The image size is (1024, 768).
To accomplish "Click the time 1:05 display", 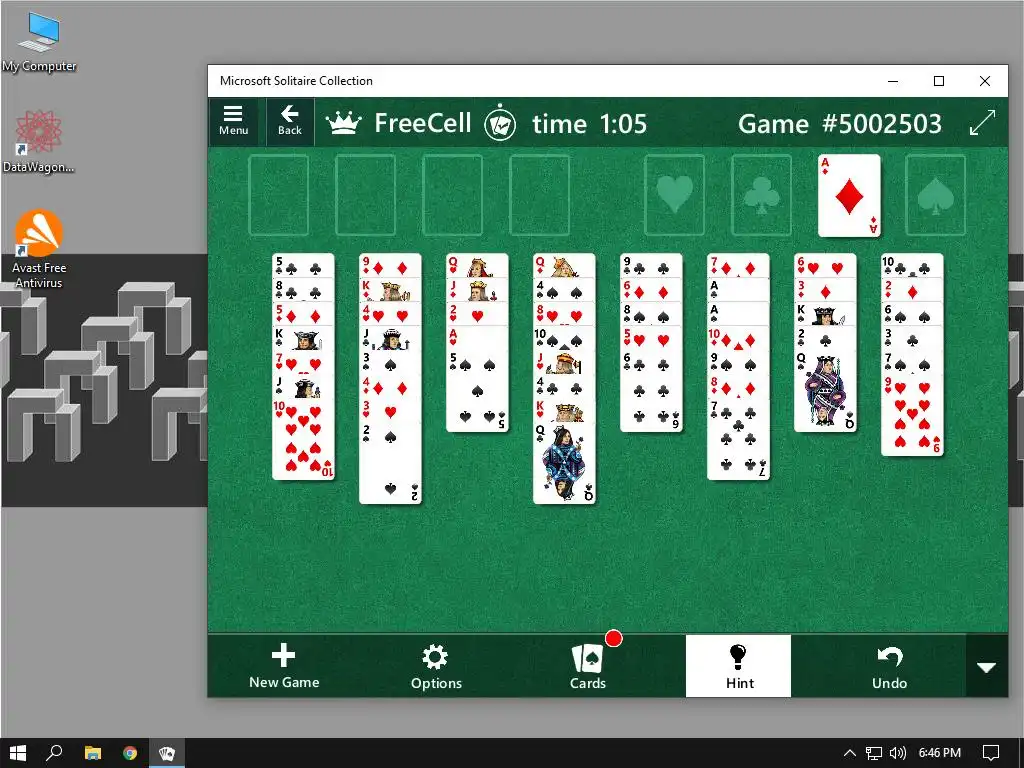I will pos(590,123).
